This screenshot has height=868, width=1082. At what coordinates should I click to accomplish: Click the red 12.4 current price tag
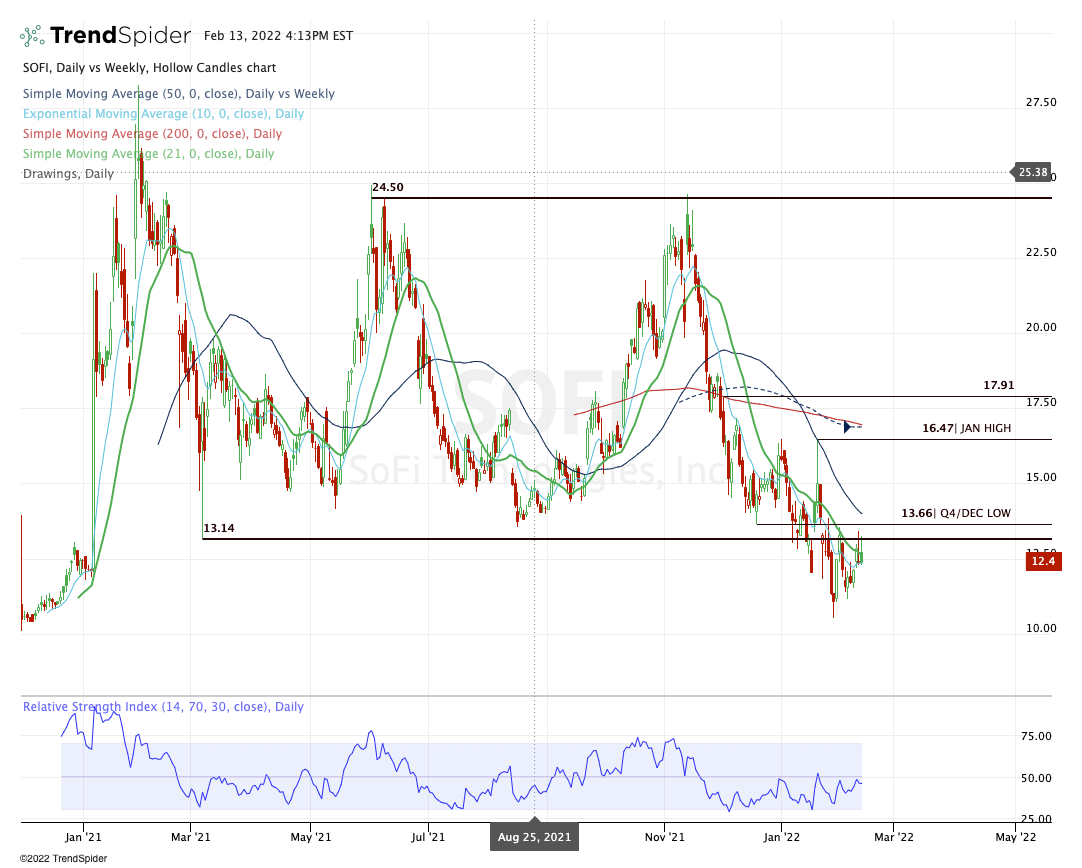(1043, 562)
